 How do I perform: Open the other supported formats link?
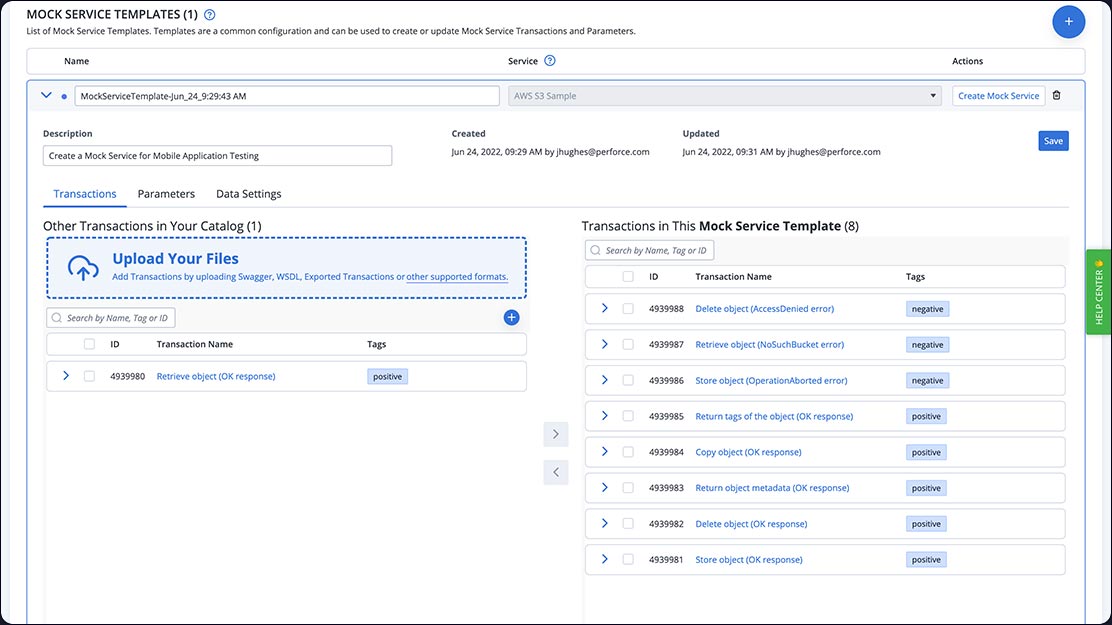(x=457, y=277)
